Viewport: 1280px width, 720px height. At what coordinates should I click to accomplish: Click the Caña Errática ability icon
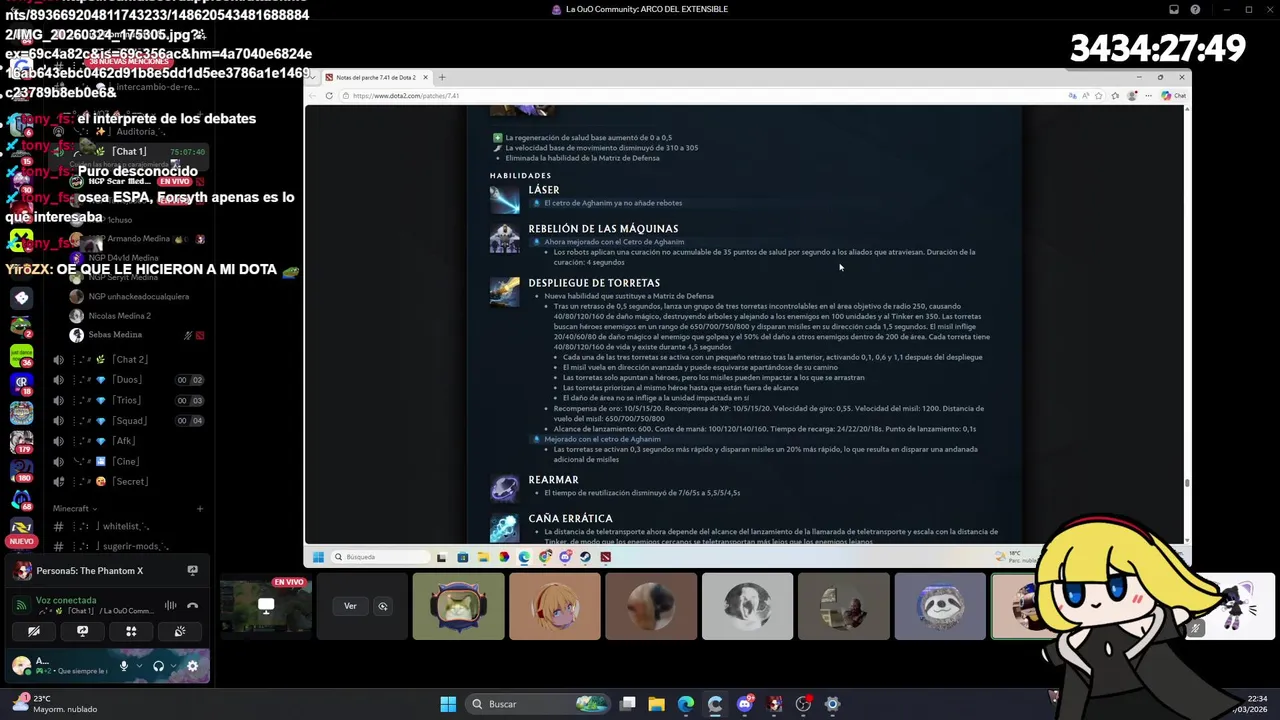pos(505,527)
